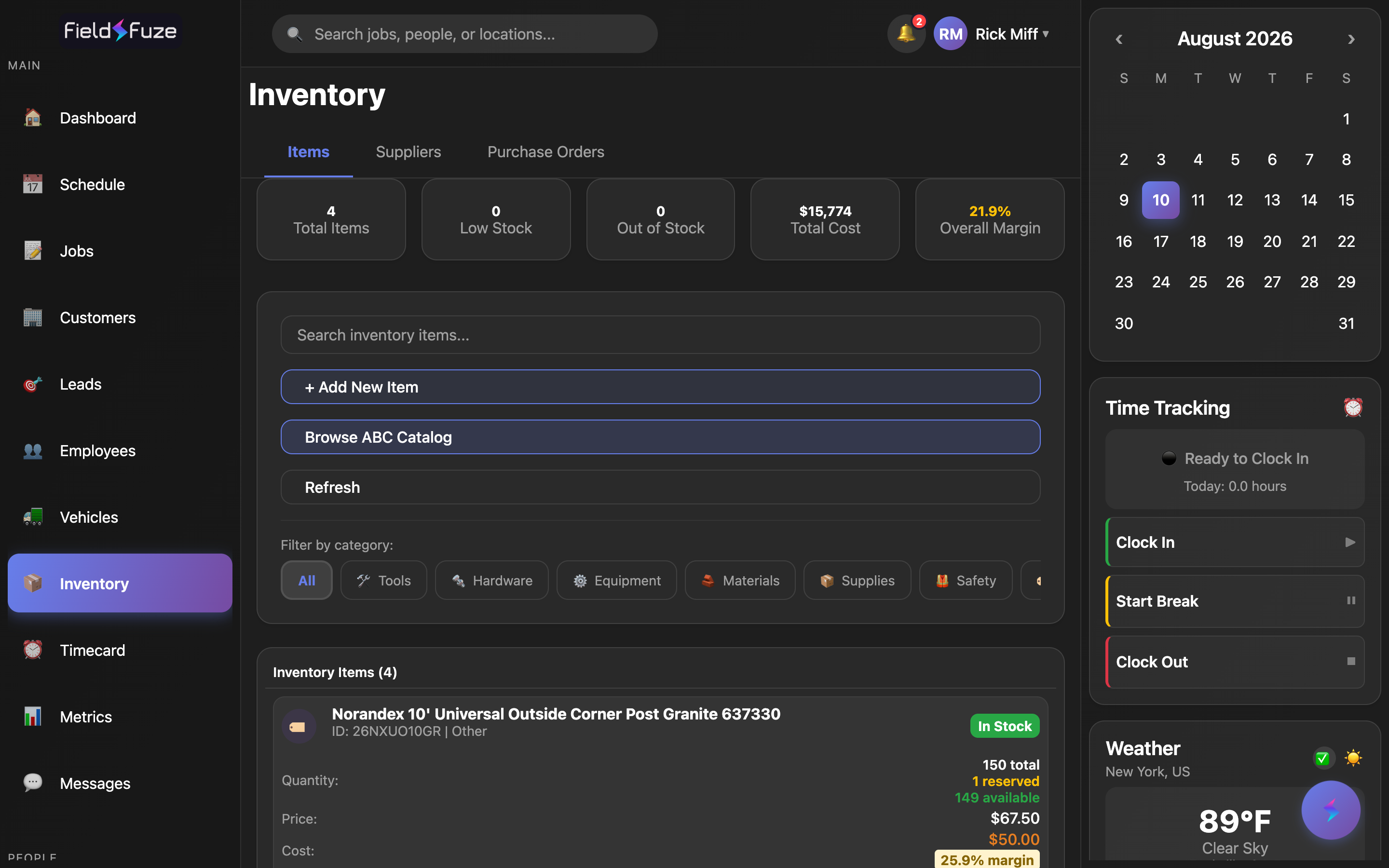This screenshot has width=1389, height=868.
Task: Click the Low Stock stat card
Action: point(496,219)
